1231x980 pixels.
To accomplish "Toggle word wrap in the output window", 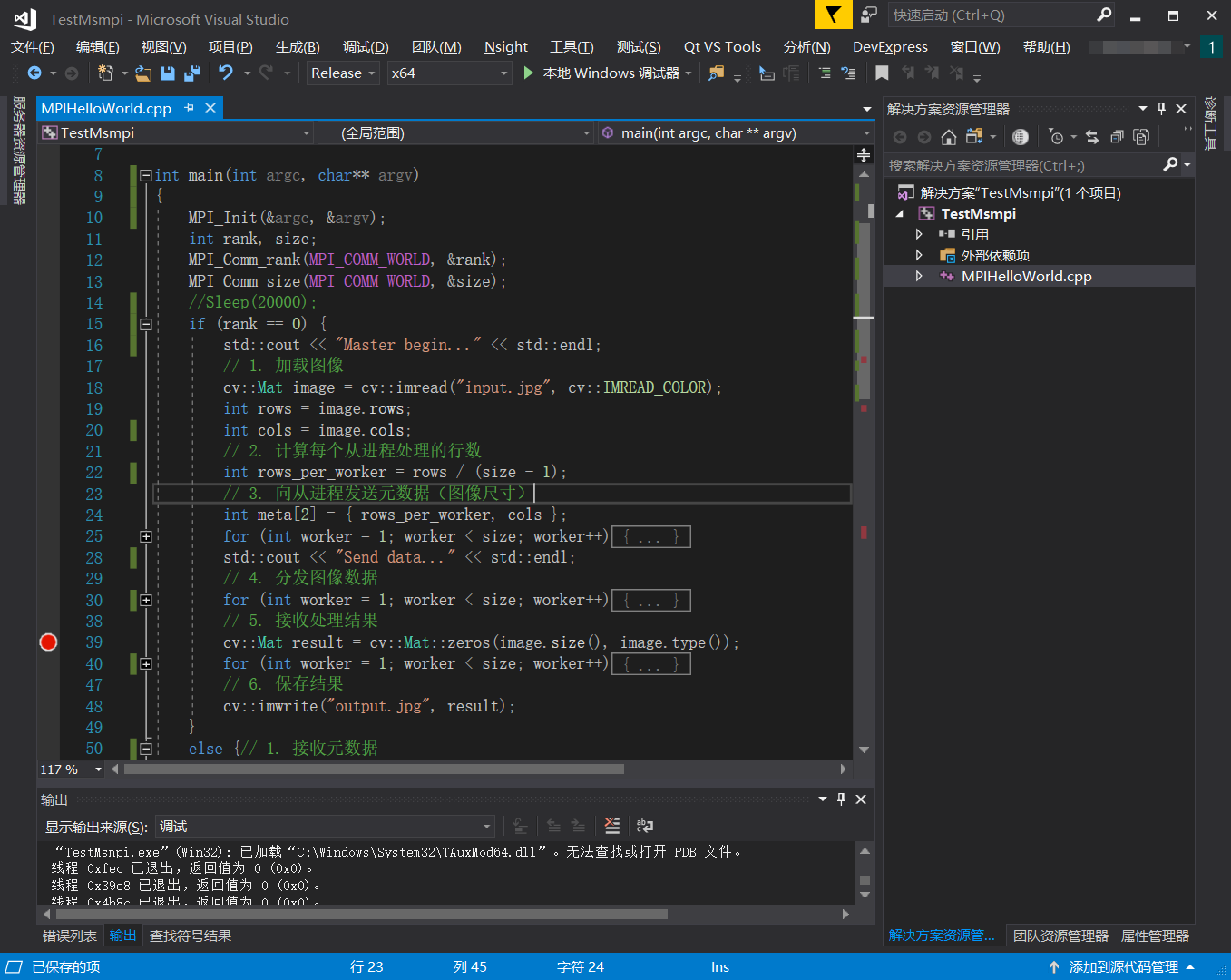I will click(644, 826).
